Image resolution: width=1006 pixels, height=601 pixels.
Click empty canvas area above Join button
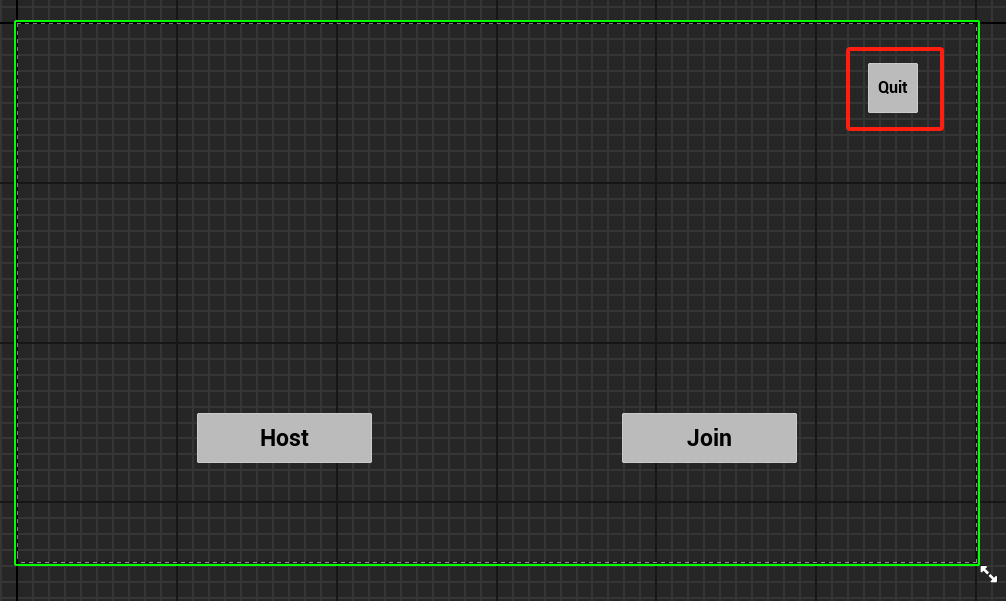click(x=709, y=330)
